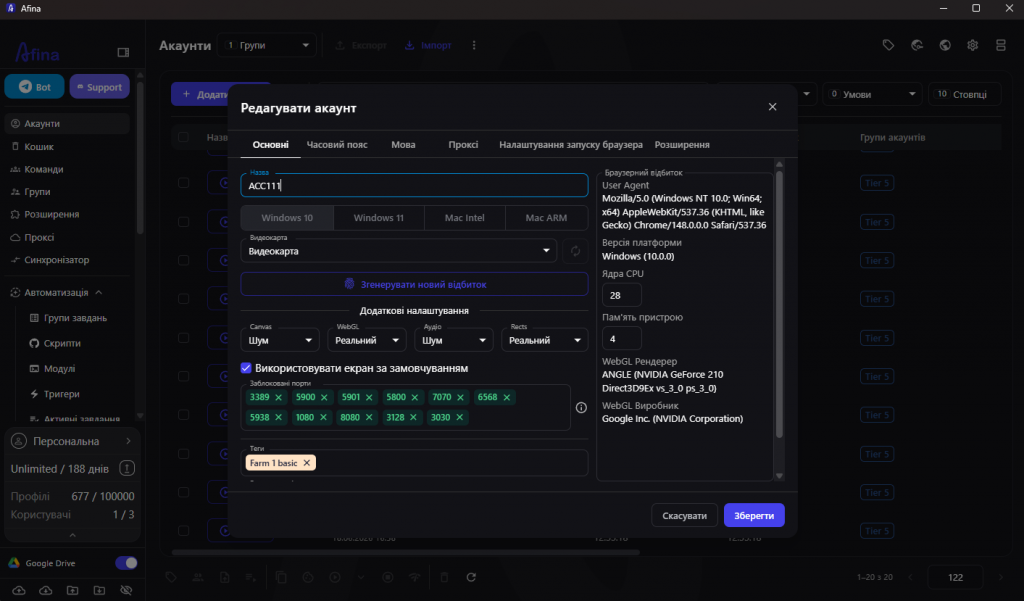Check the select-all checkbox in table header
Viewport: 1024px width, 601px height.
(x=184, y=138)
